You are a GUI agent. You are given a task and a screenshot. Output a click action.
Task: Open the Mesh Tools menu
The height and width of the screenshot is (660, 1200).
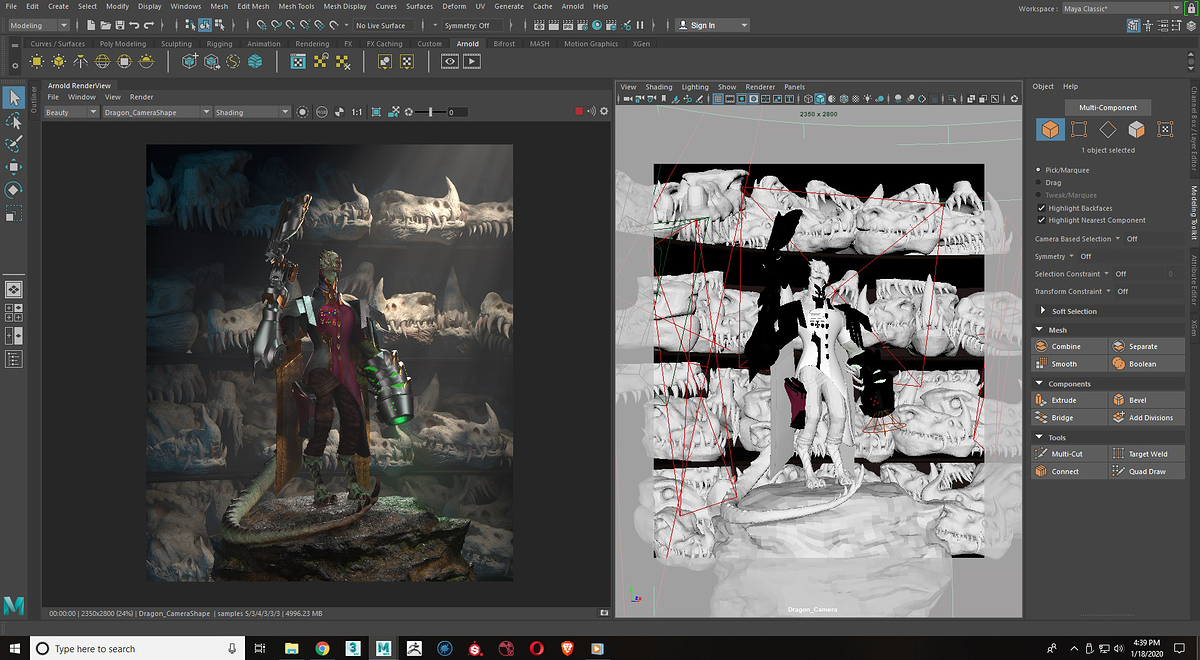point(296,6)
